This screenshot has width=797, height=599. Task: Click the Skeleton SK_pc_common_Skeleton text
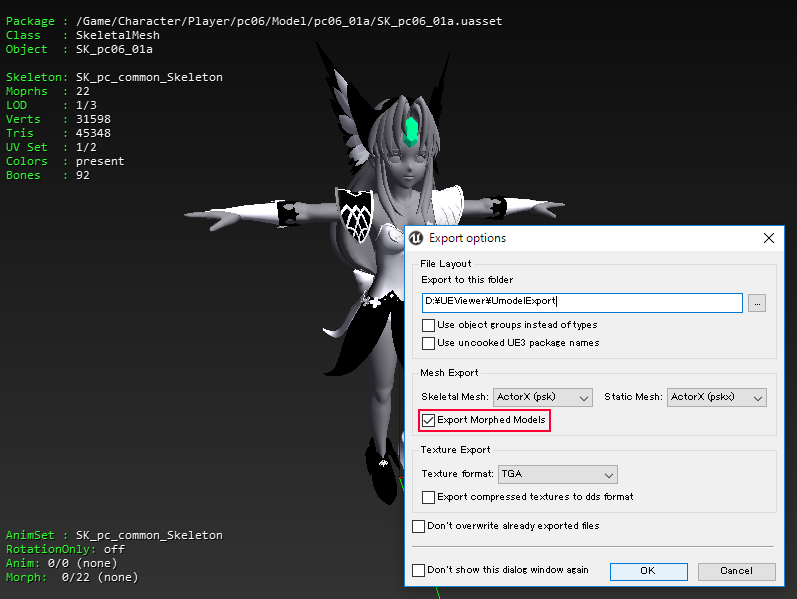(x=149, y=77)
